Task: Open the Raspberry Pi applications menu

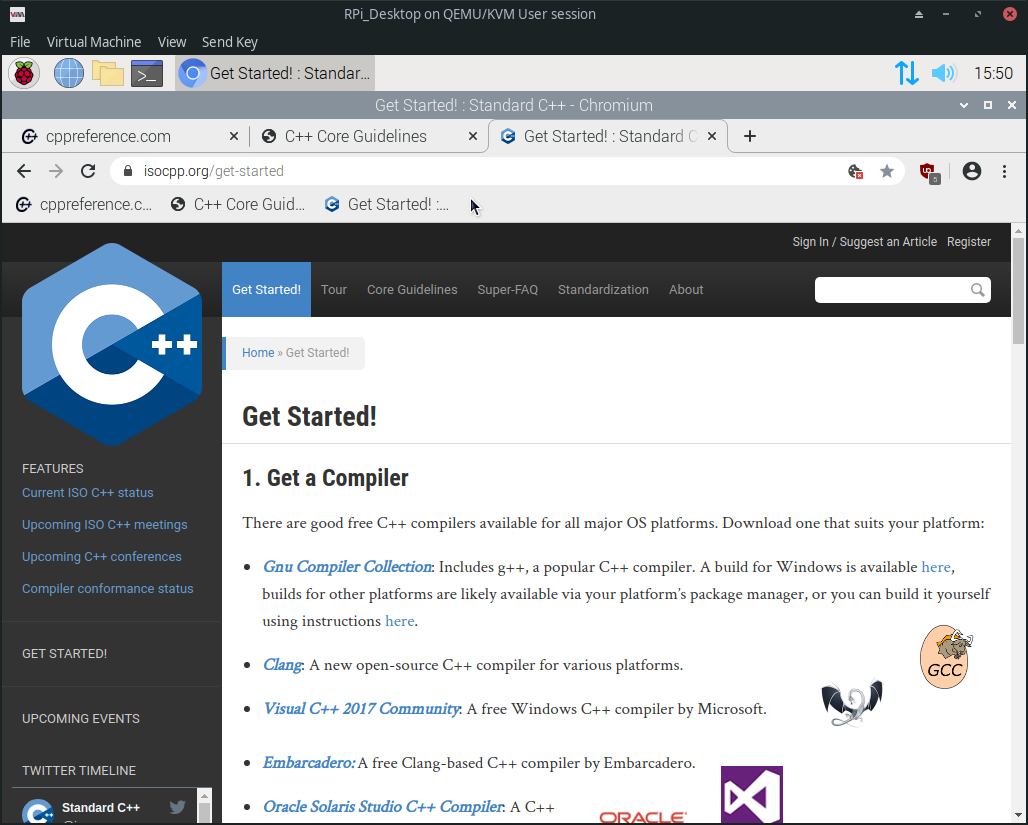Action: click(24, 73)
